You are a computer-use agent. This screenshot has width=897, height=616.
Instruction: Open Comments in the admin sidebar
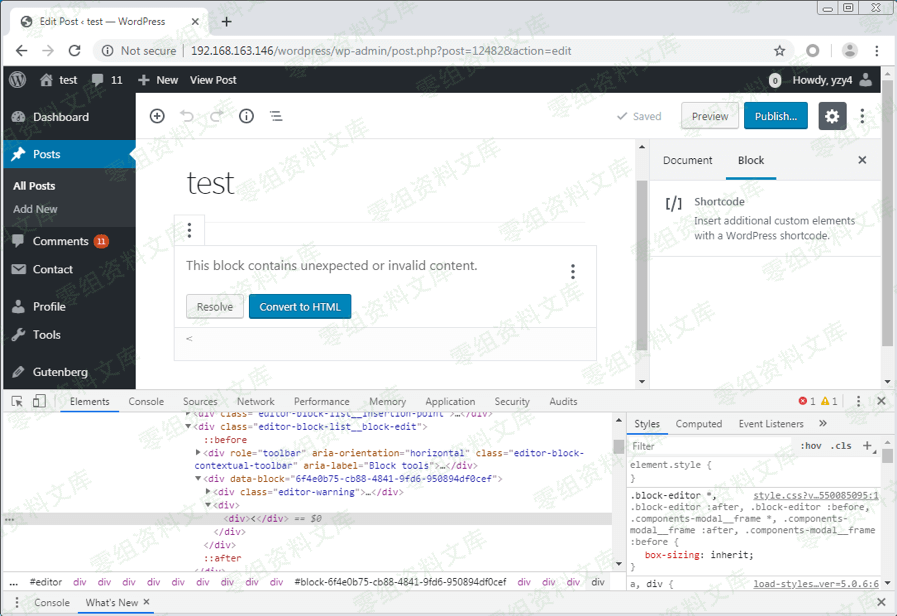[x=60, y=241]
